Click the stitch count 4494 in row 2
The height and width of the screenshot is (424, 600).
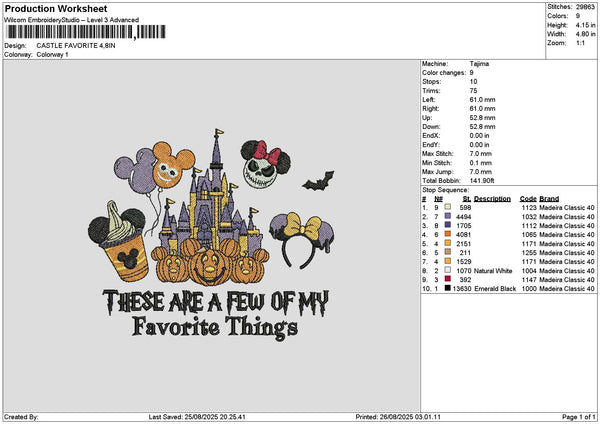(x=463, y=217)
